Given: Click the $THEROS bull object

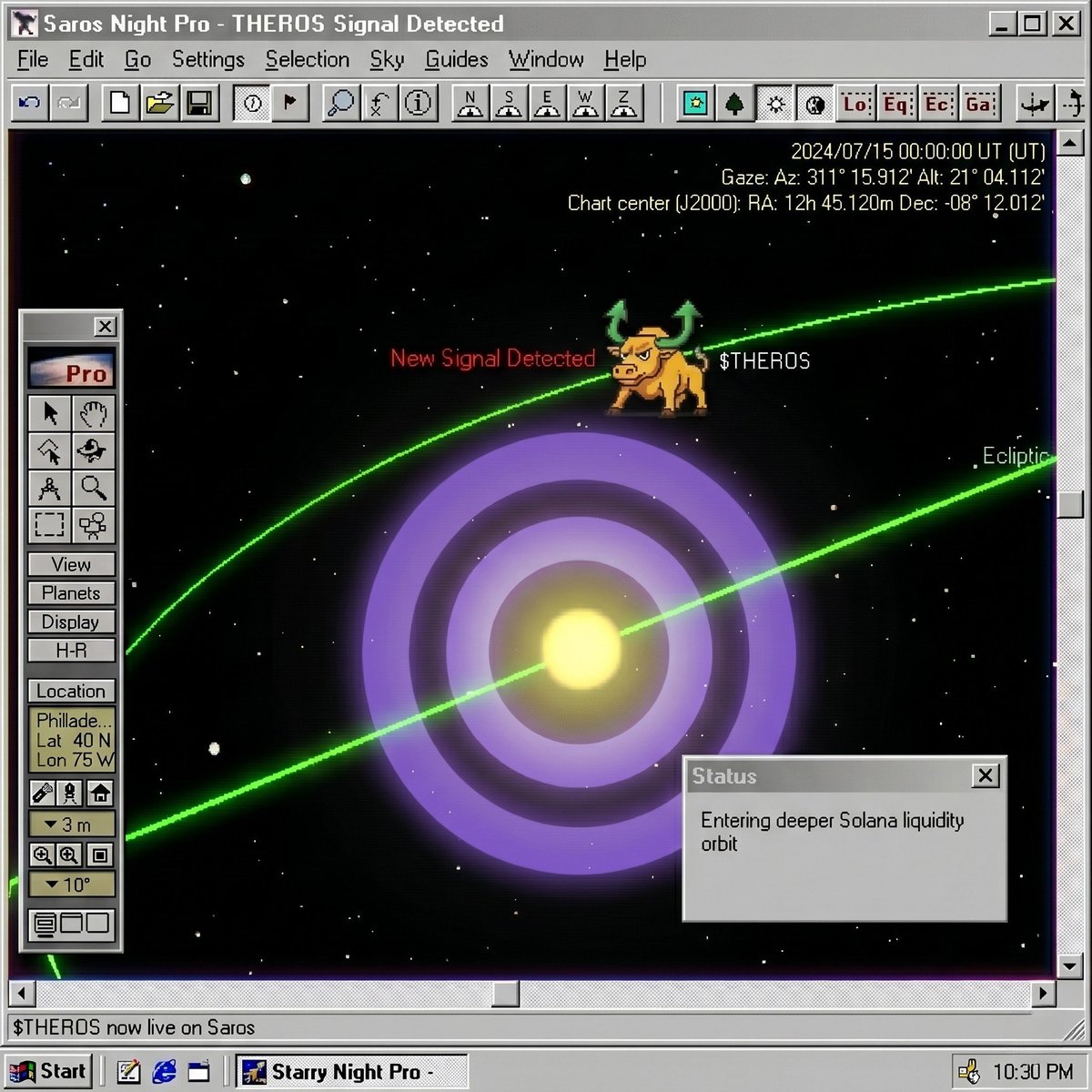Looking at the screenshot, I should [x=658, y=361].
